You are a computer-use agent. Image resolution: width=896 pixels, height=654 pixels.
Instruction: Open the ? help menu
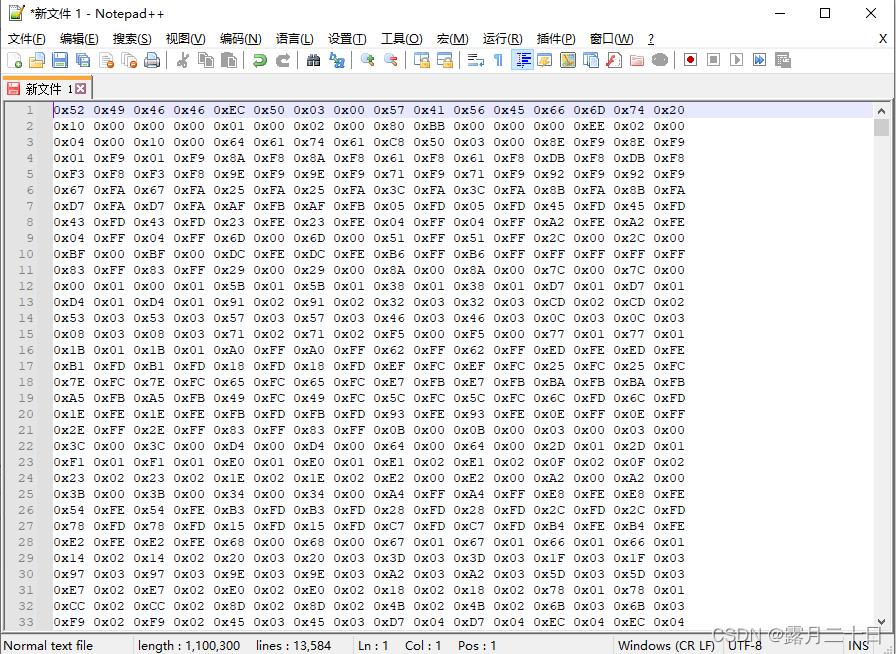651,39
